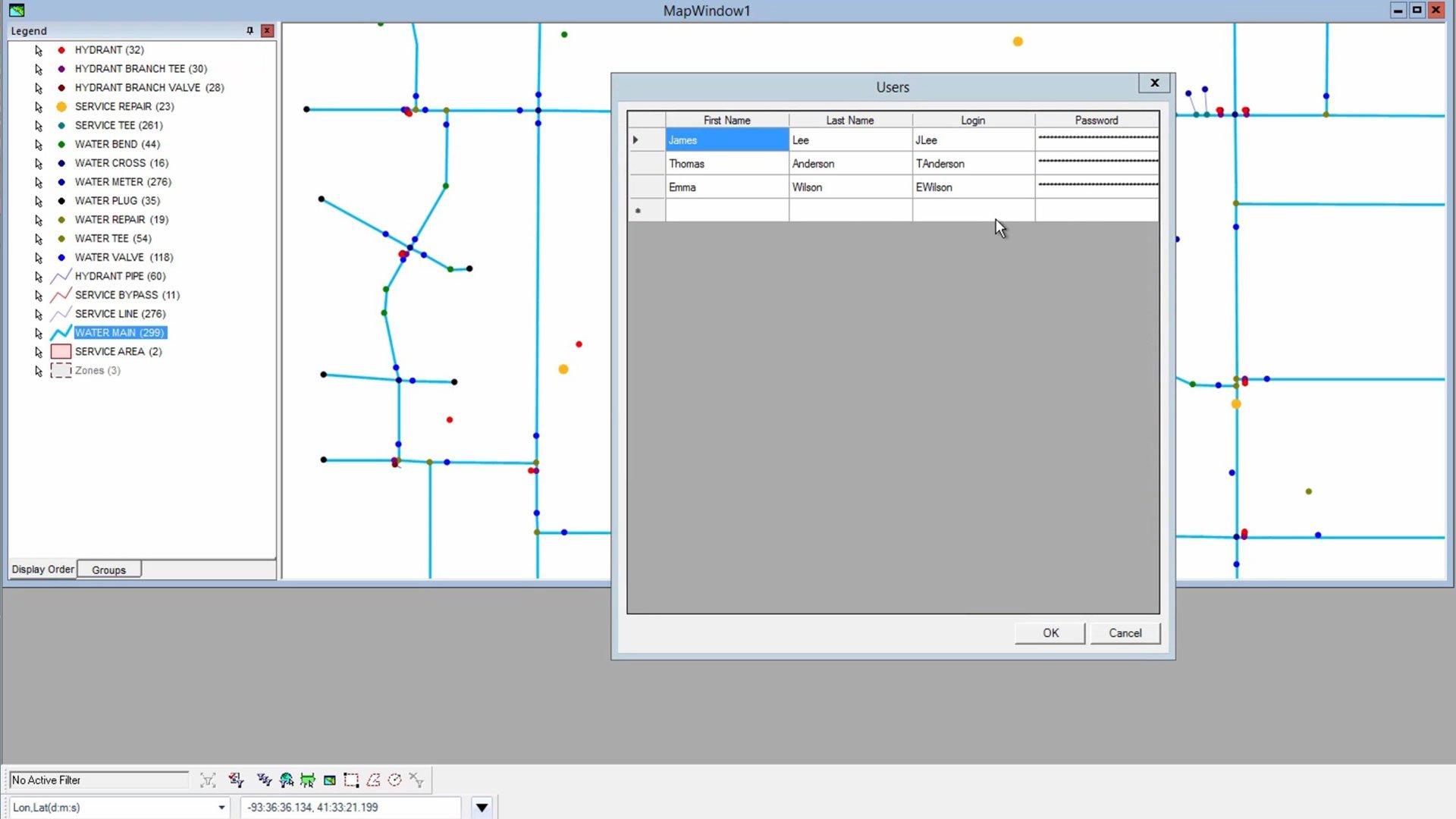The width and height of the screenshot is (1456, 819).
Task: Click the zoom-to-filter icon beside No Active Filter
Action: point(208,780)
